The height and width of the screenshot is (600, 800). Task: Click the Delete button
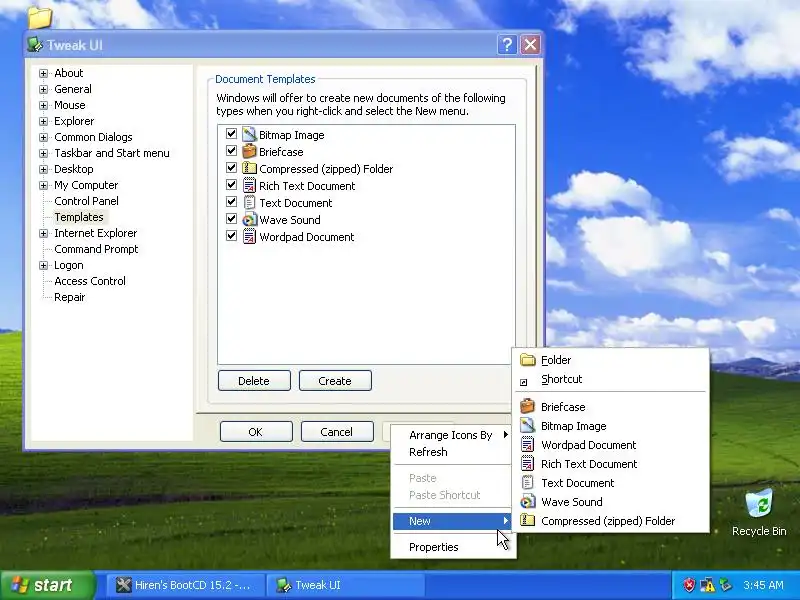(x=254, y=381)
